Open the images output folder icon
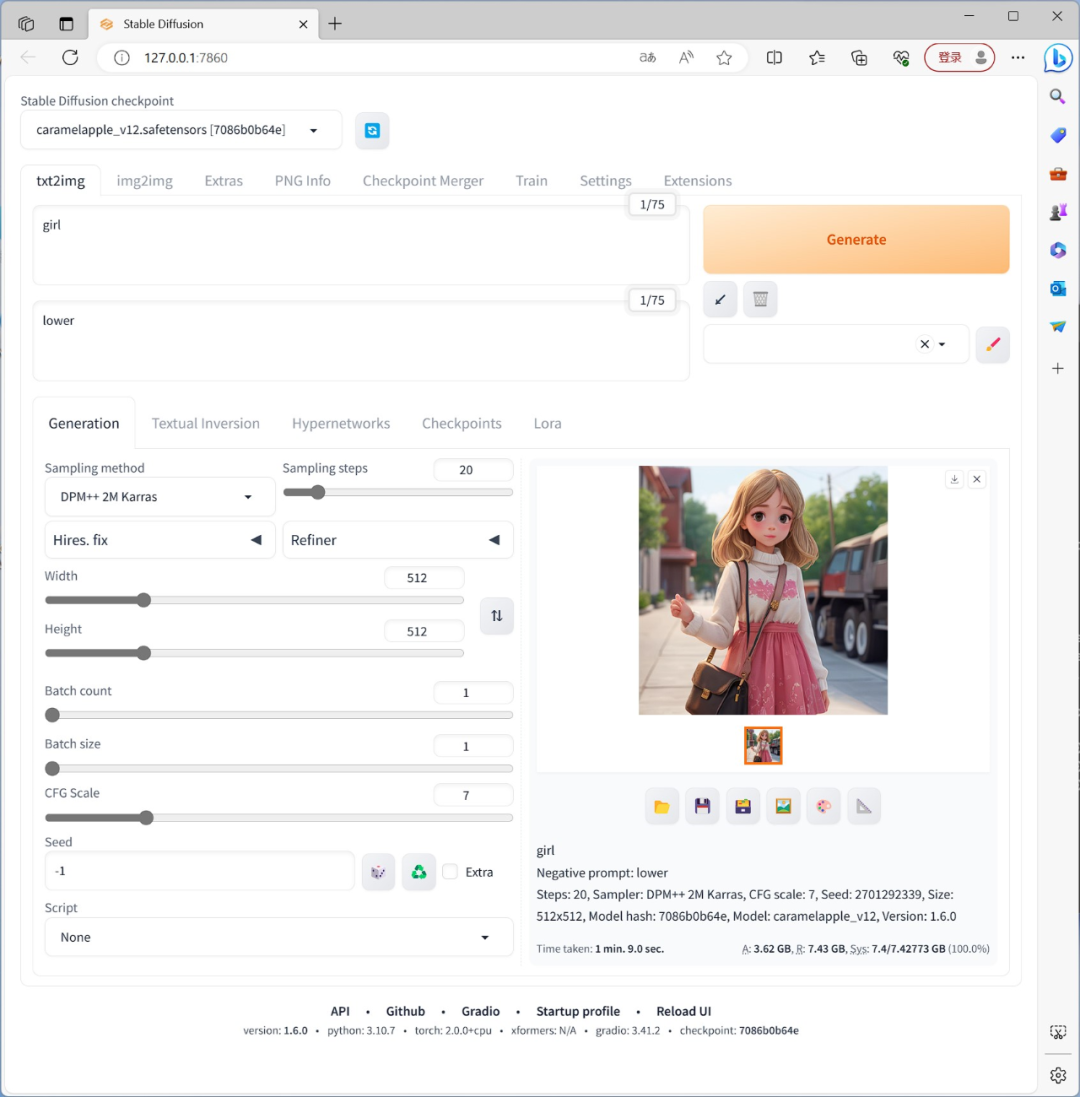The image size is (1080, 1097). [x=662, y=807]
